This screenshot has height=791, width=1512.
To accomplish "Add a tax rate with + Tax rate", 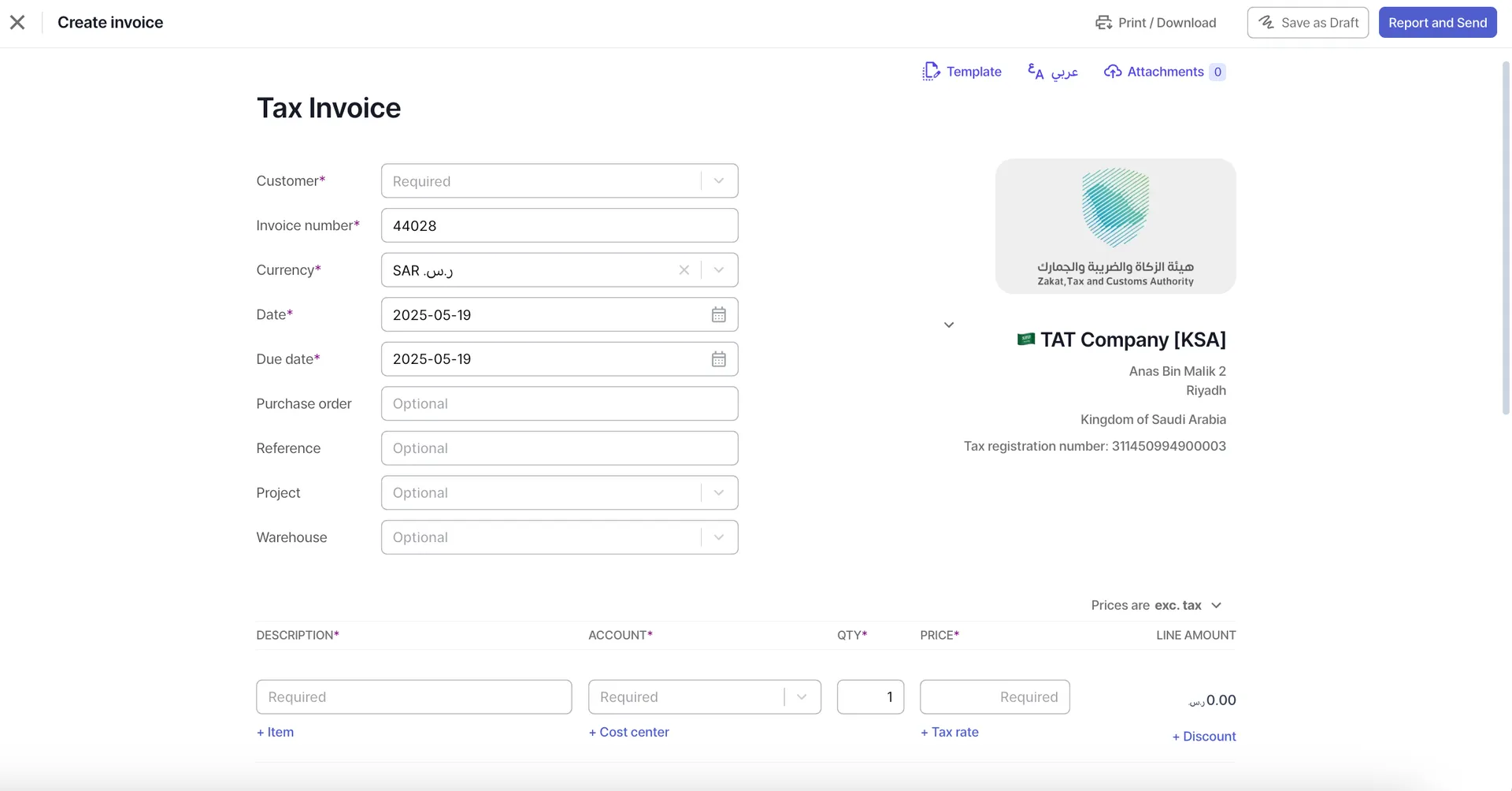I will [949, 731].
